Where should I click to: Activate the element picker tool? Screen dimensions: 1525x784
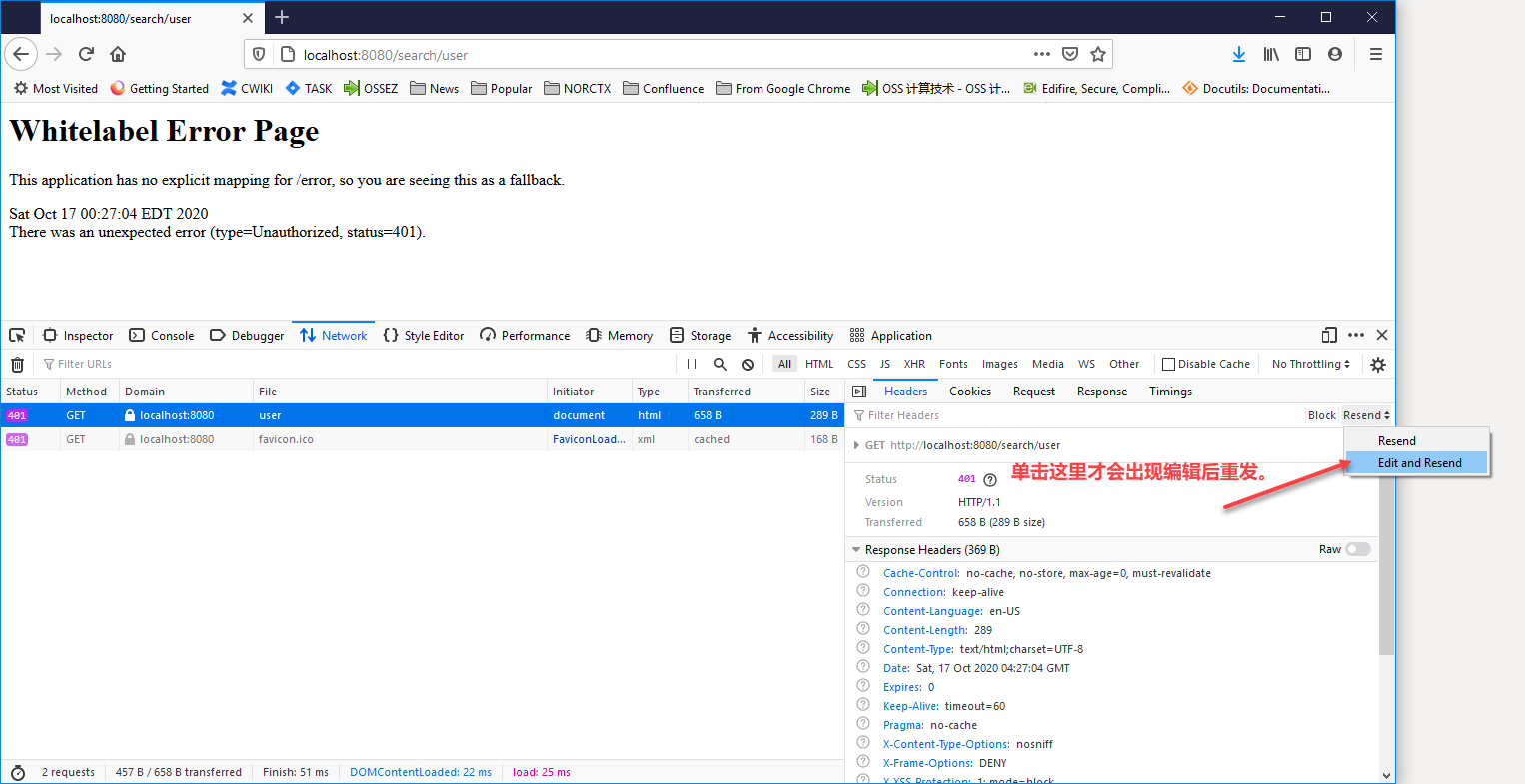[x=17, y=335]
